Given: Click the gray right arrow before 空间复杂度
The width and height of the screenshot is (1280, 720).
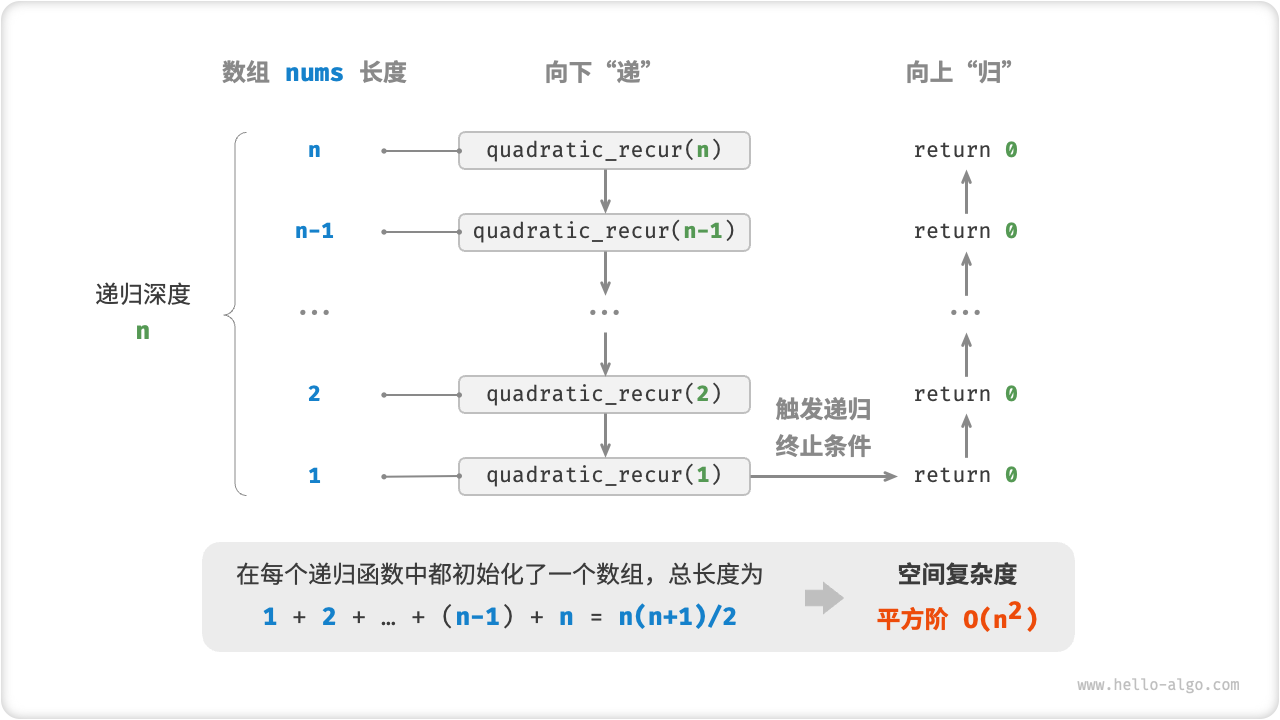Looking at the screenshot, I should point(824,598).
